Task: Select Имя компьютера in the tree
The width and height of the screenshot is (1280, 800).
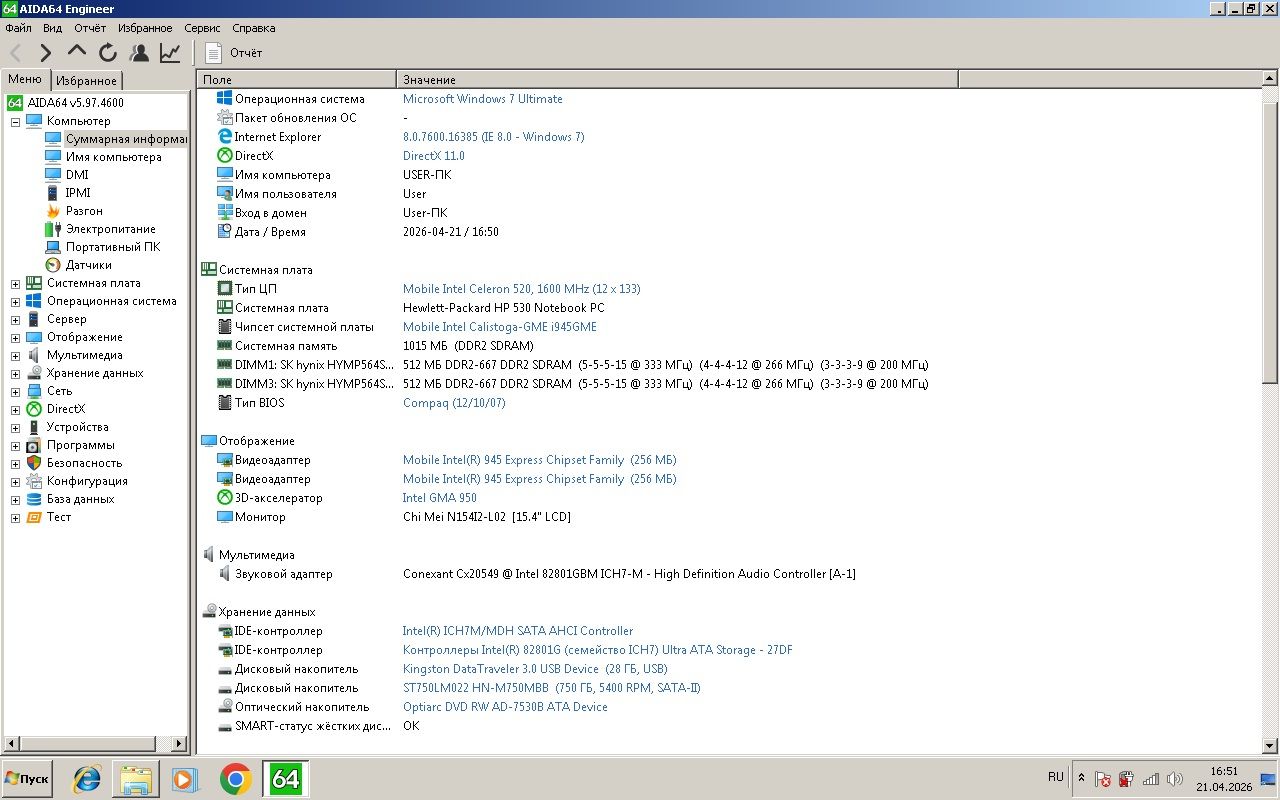Action: 113,157
